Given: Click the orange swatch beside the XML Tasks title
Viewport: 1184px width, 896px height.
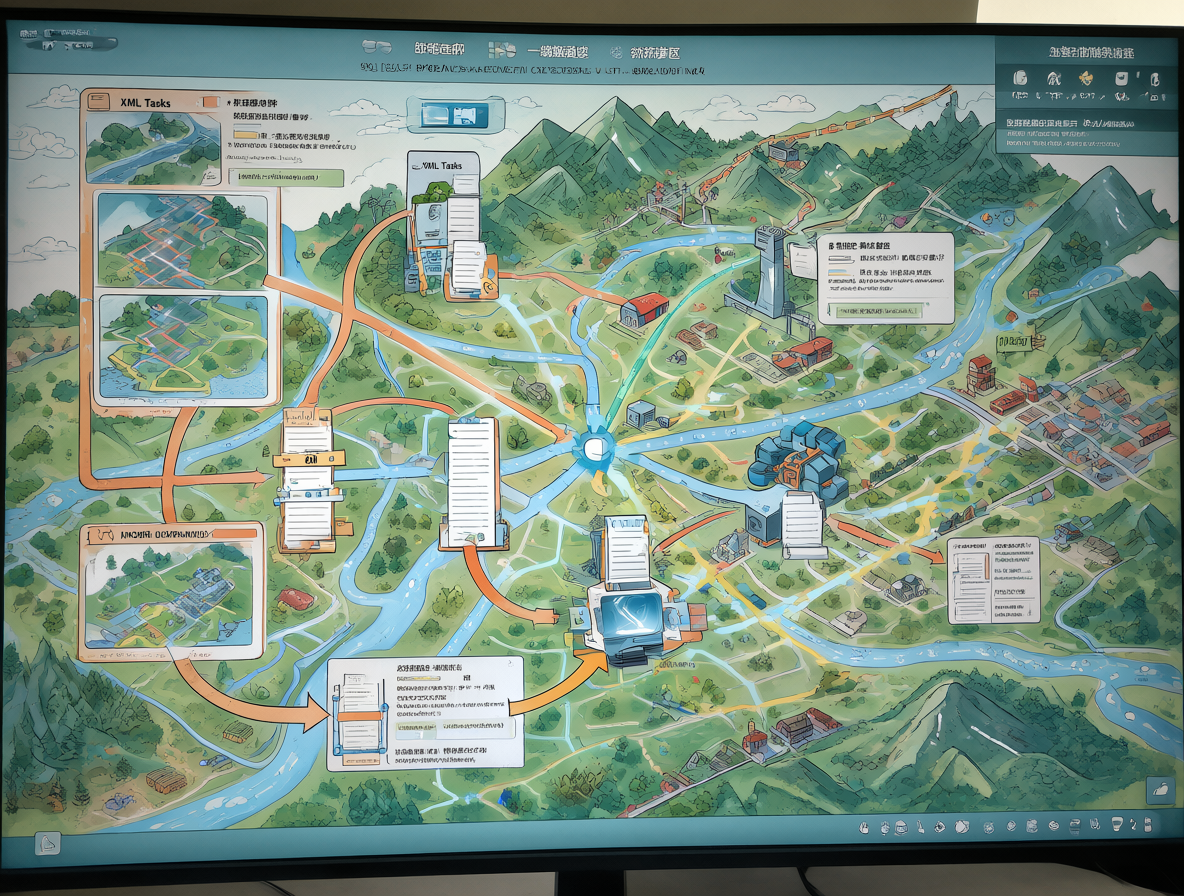Looking at the screenshot, I should (211, 102).
